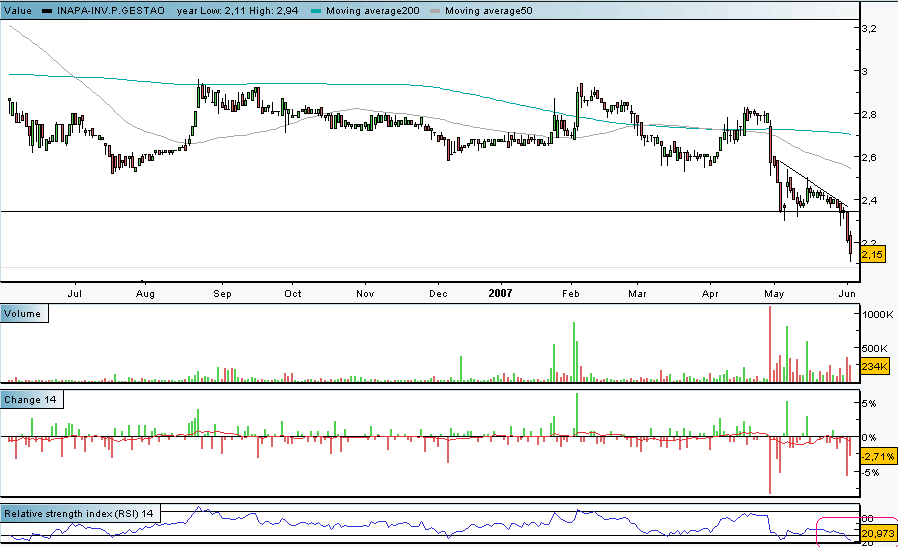Click the -5% change axis label
Image resolution: width=898 pixels, height=547 pixels.
[871, 472]
